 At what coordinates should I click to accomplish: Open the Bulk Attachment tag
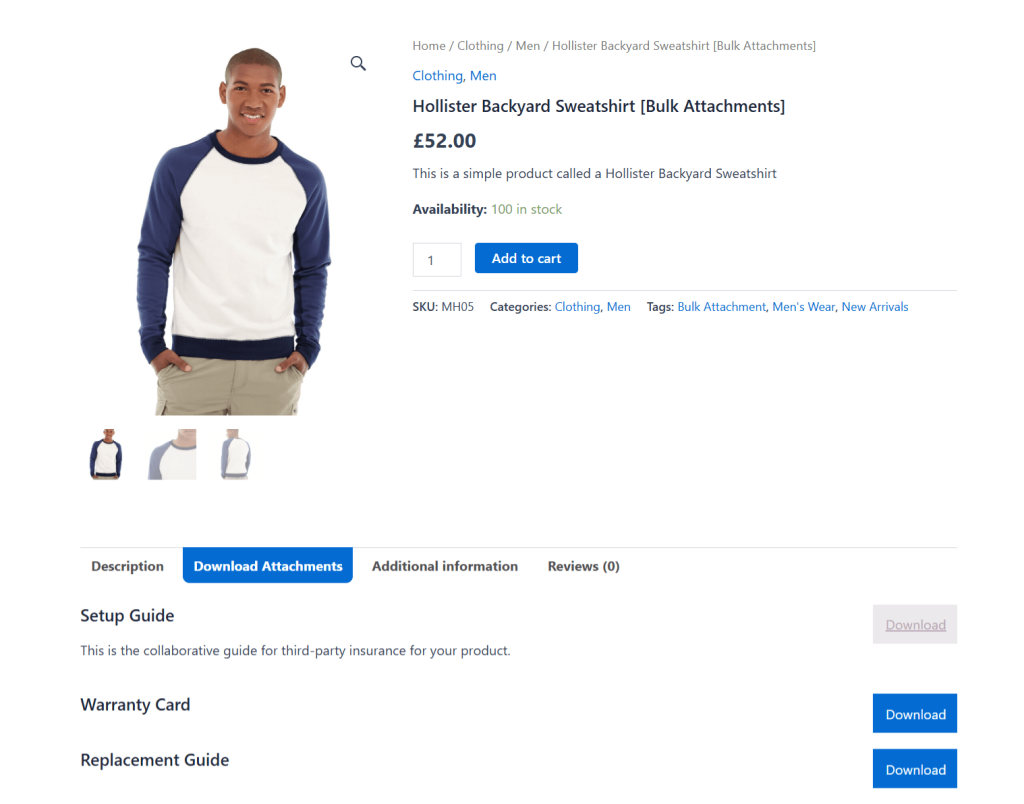pos(721,306)
